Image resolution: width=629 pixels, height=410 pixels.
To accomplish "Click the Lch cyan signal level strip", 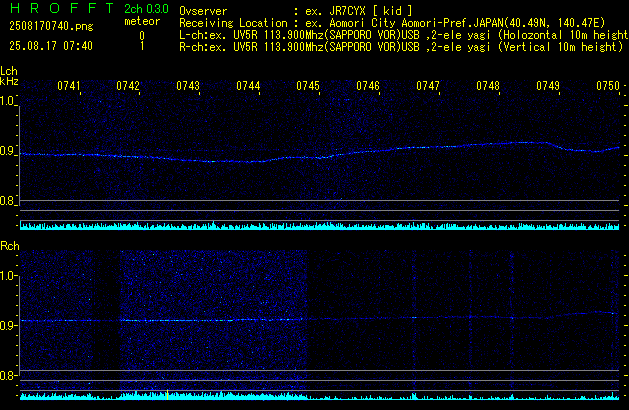I will click(x=319, y=225).
